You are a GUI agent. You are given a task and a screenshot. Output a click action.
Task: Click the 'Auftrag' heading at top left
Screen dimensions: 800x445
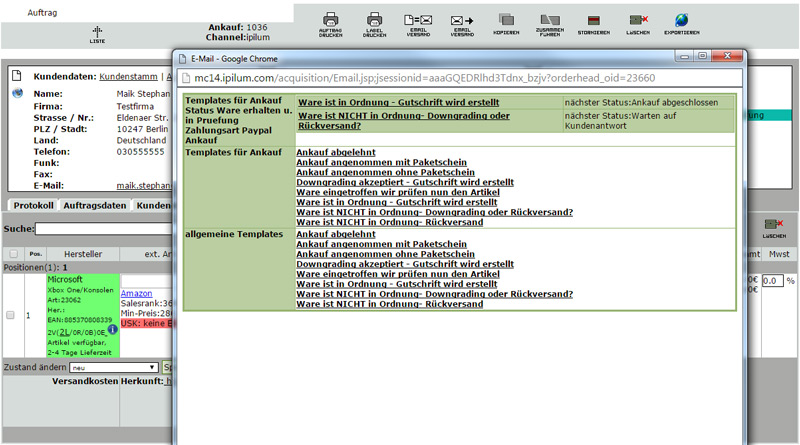pyautogui.click(x=42, y=12)
